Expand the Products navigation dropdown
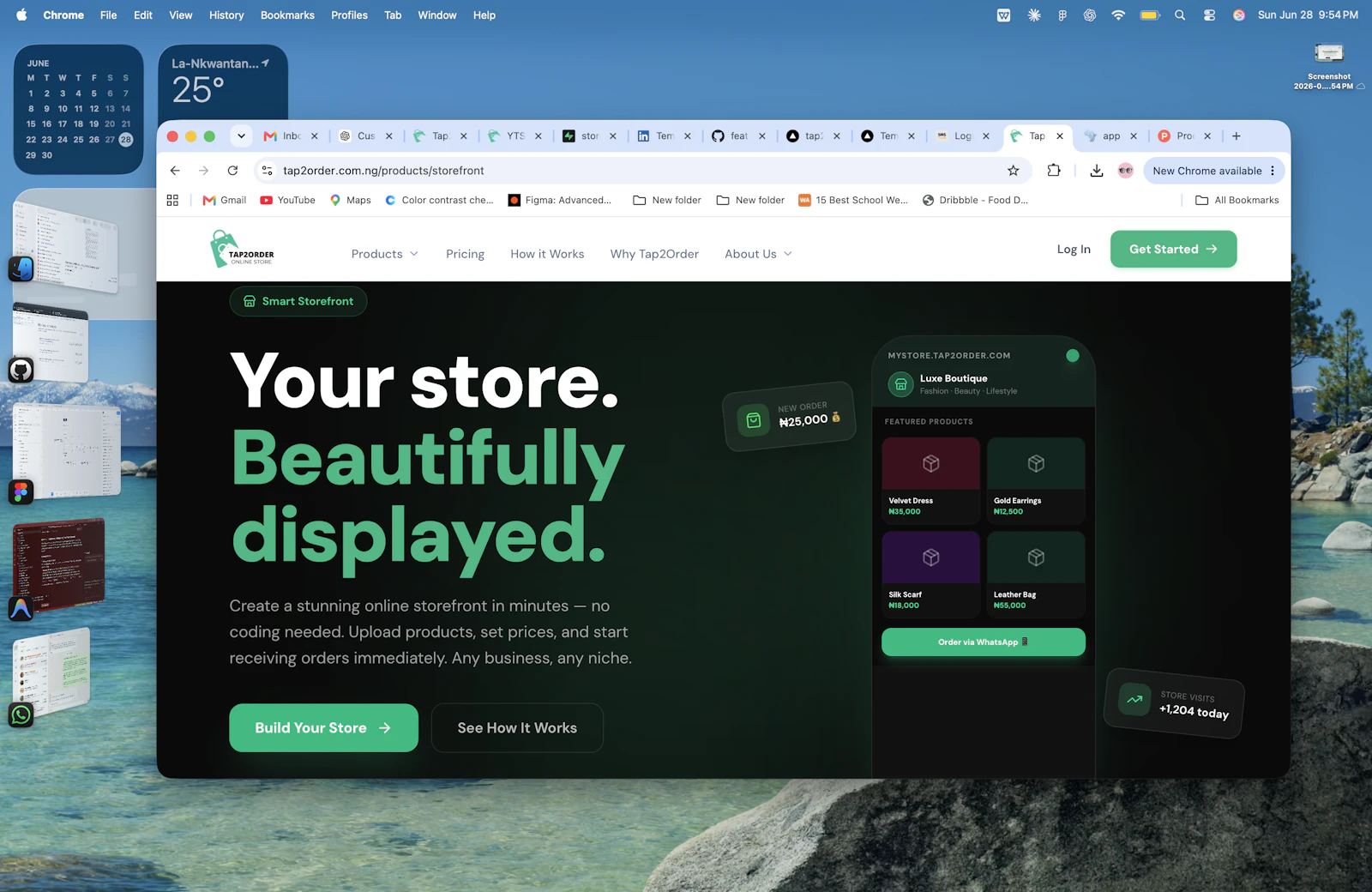Viewport: 1372px width, 892px height. [385, 254]
